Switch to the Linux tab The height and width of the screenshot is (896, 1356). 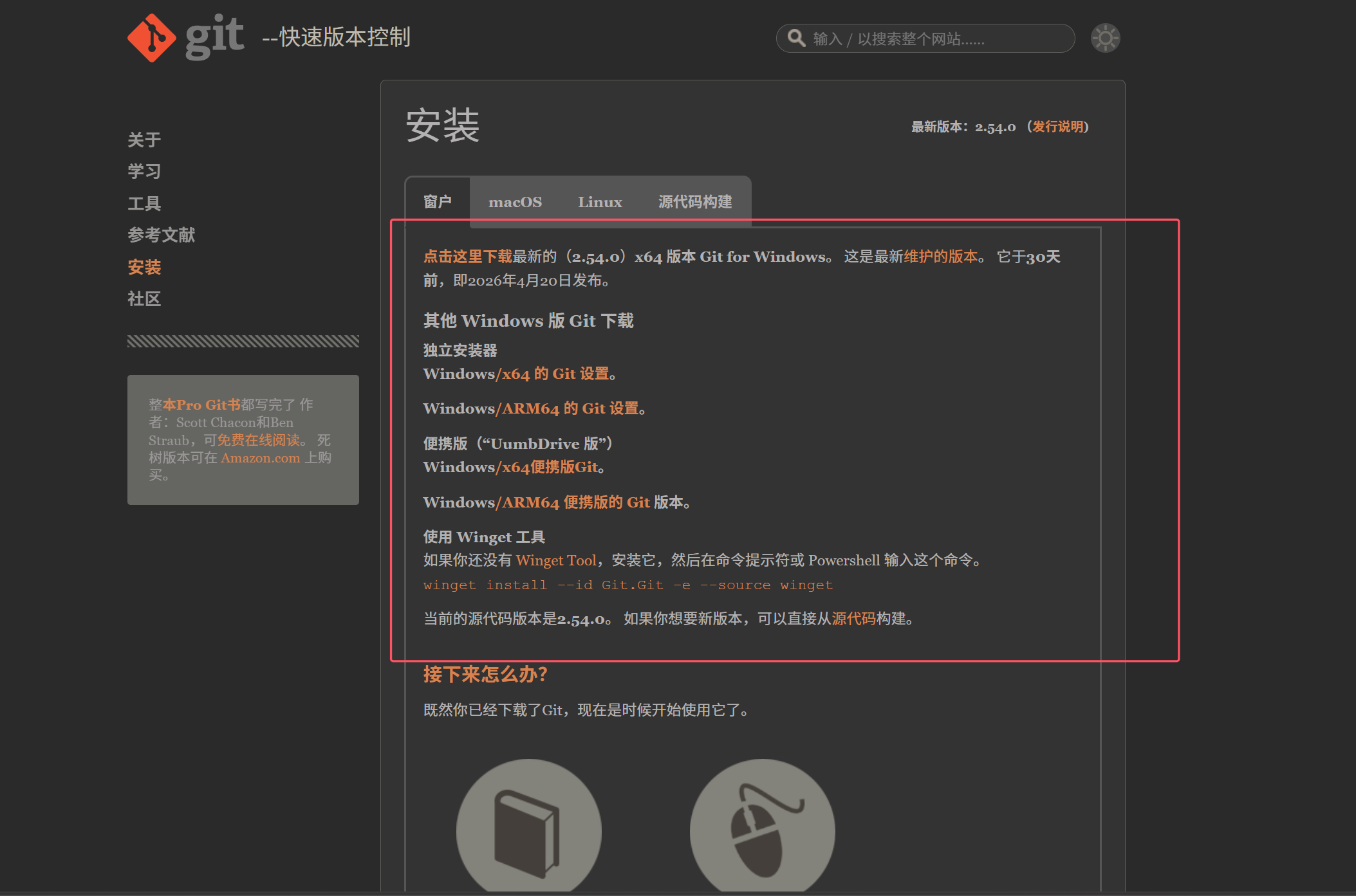600,202
